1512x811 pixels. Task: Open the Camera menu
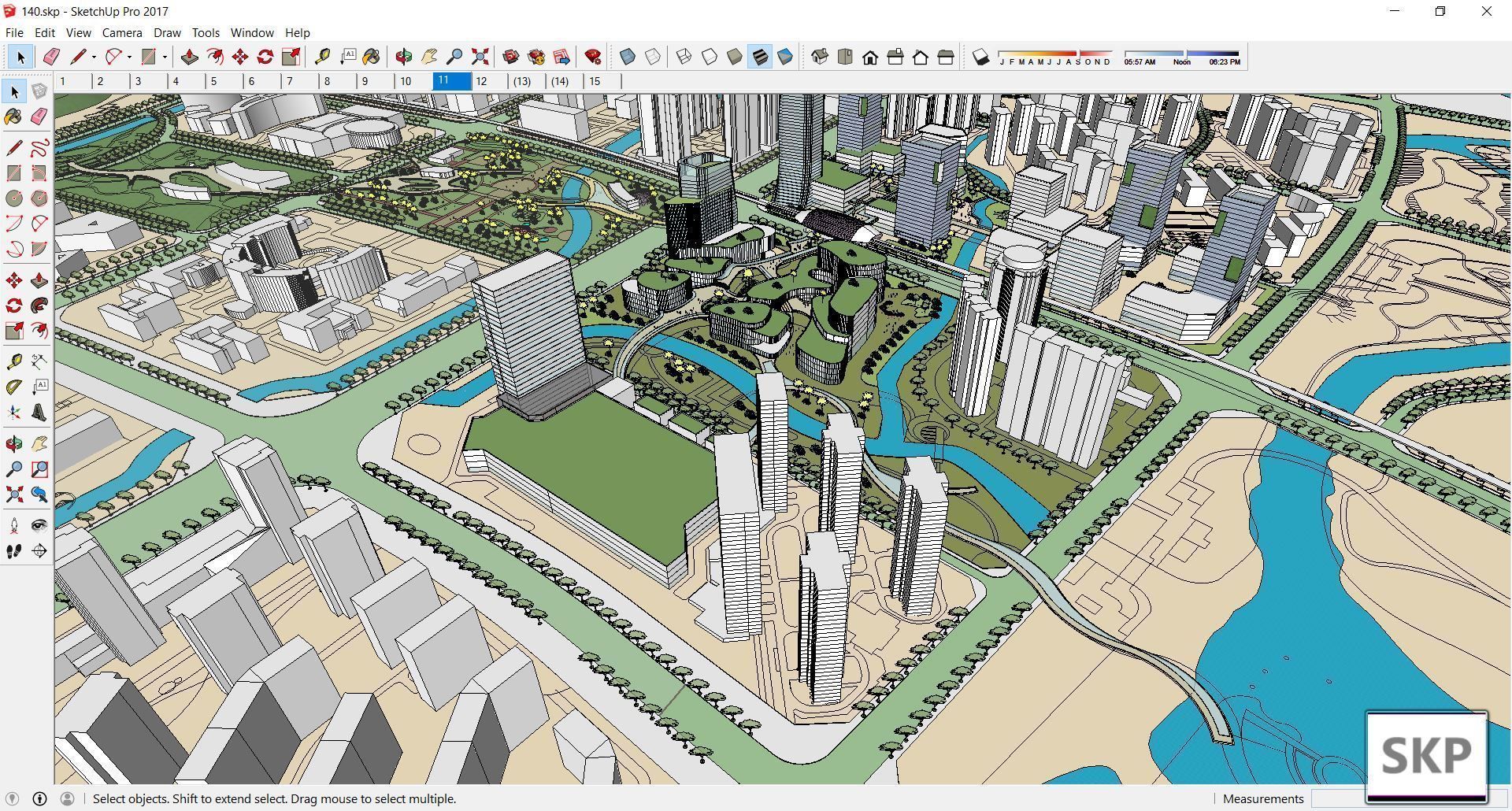(122, 32)
